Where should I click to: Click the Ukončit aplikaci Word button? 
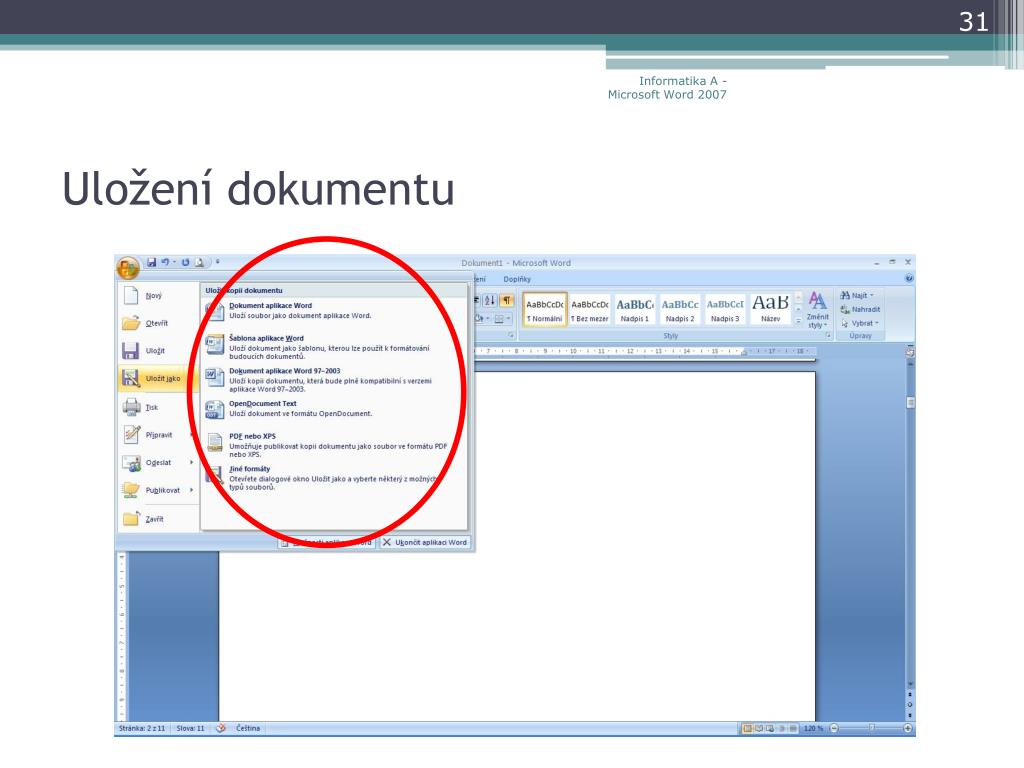[x=425, y=542]
